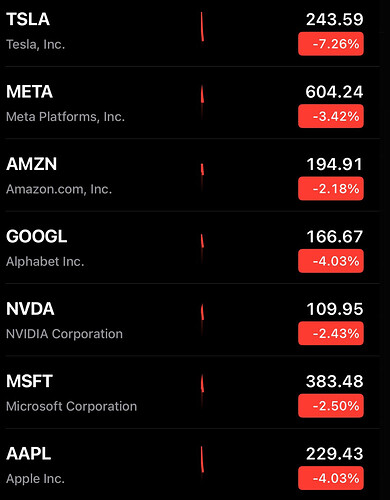Open Meta Platforms, Inc. company name
This screenshot has width=390, height=500.
[65, 117]
